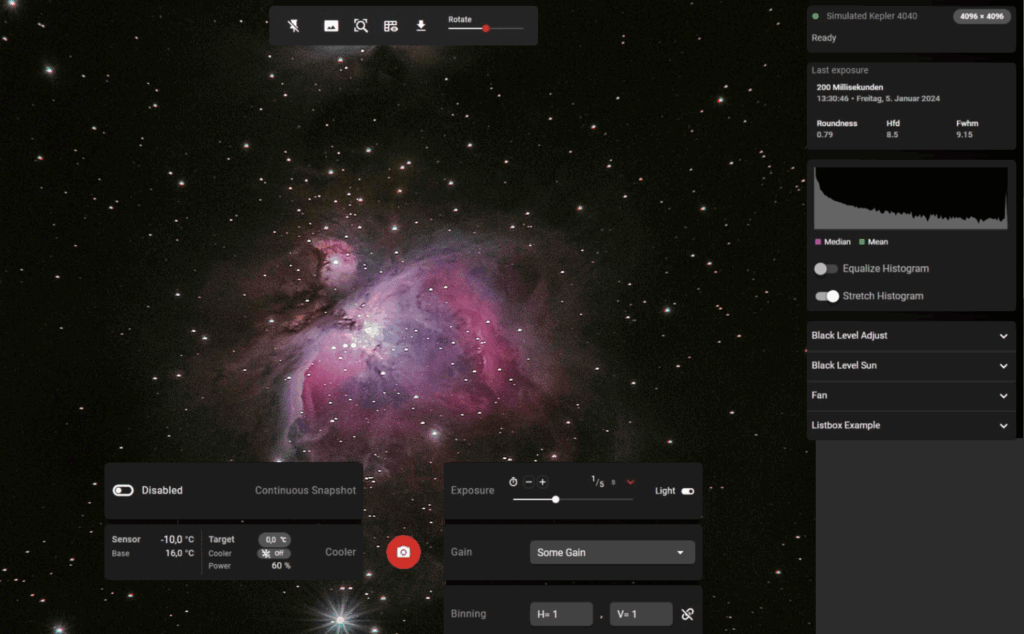Toggle the Light frame switch
The height and width of the screenshot is (634, 1024).
[688, 491]
